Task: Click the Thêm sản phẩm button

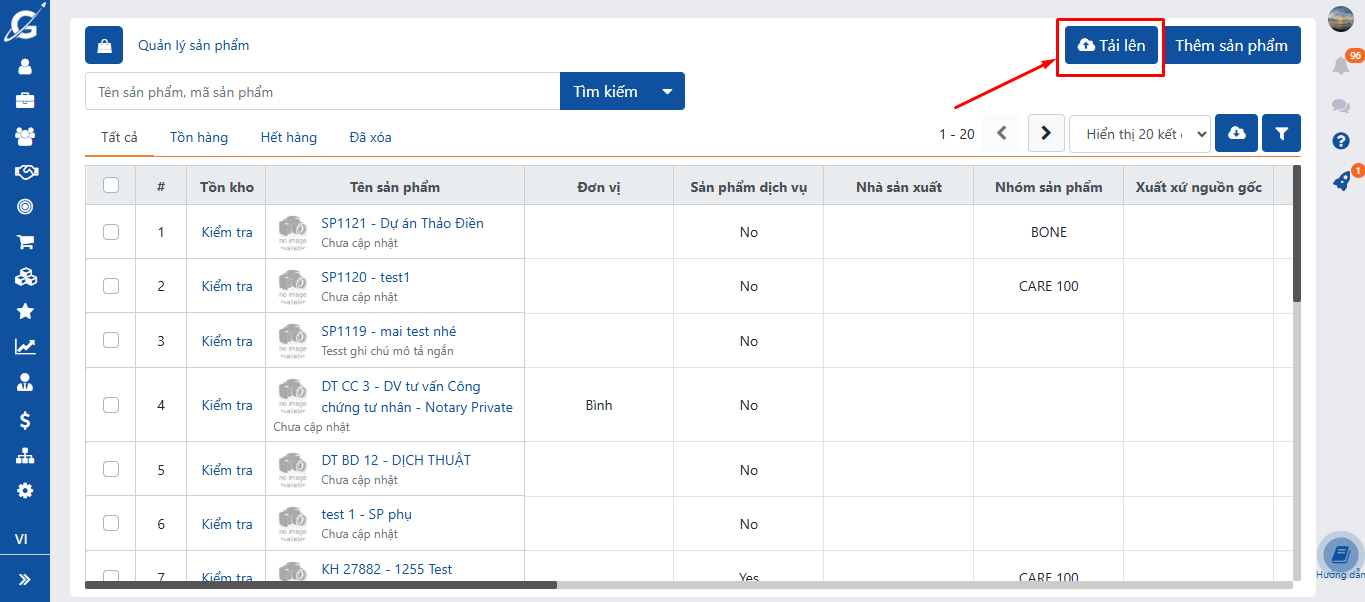Action: (1231, 45)
